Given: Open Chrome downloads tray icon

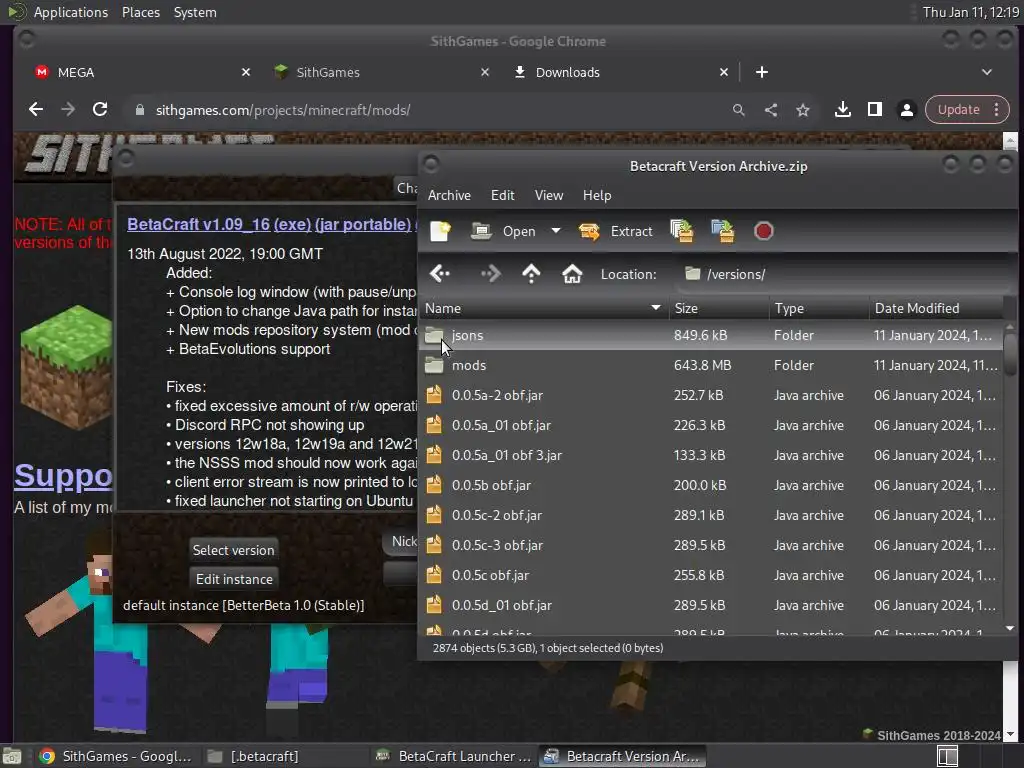Looking at the screenshot, I should click(x=842, y=110).
